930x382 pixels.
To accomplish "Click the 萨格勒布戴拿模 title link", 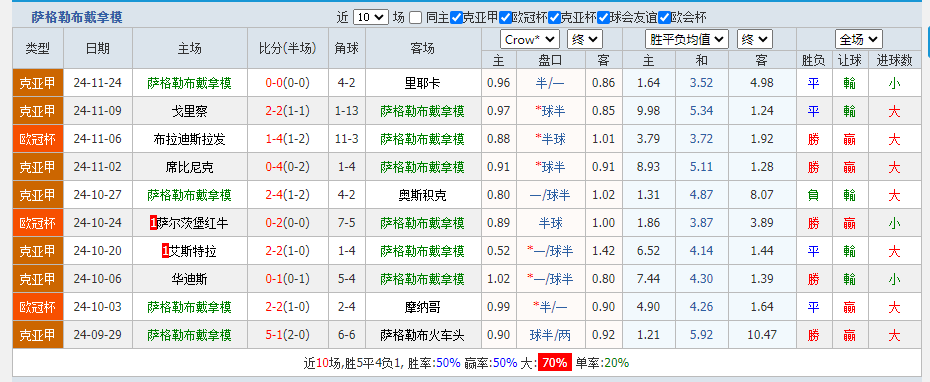I will pyautogui.click(x=77, y=17).
